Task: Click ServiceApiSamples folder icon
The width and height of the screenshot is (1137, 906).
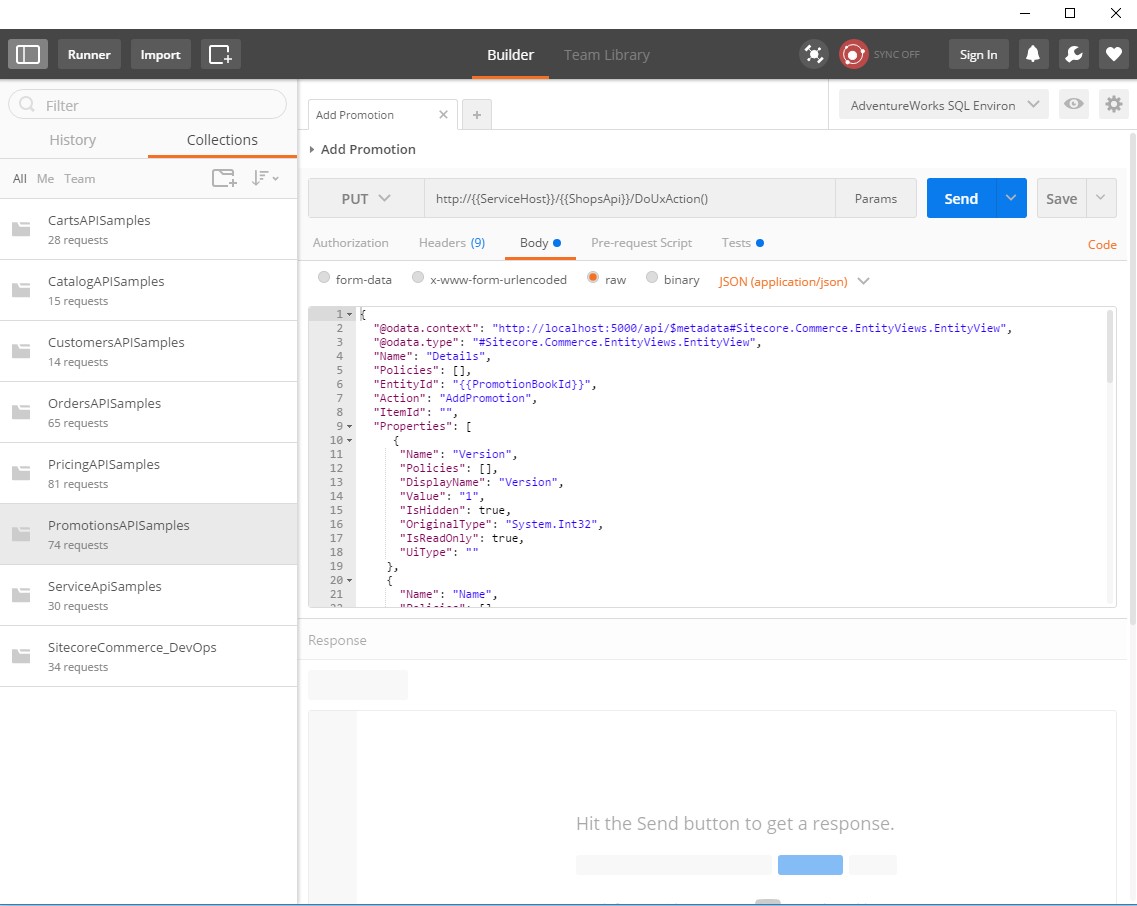Action: 21,595
